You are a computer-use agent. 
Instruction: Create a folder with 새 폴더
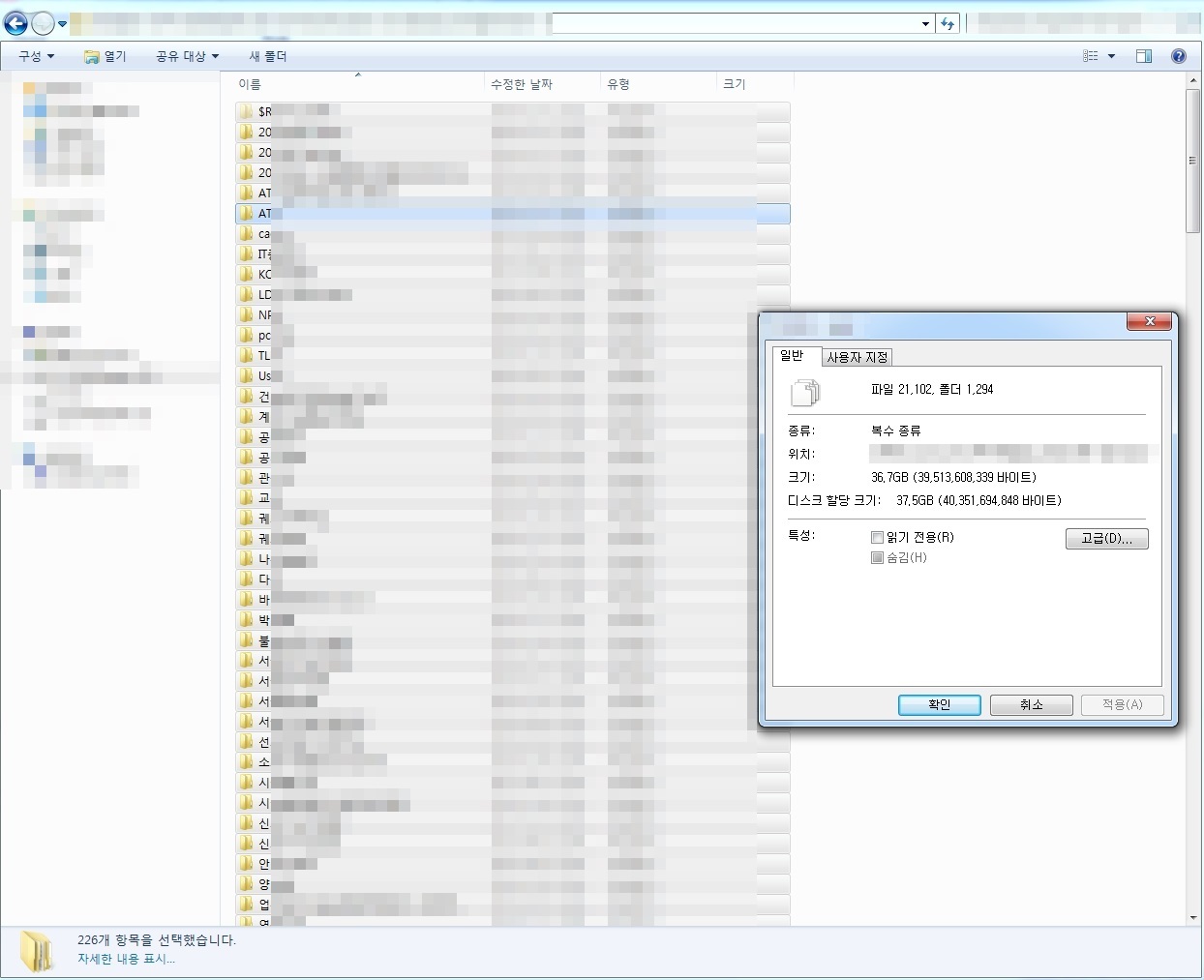(x=268, y=56)
